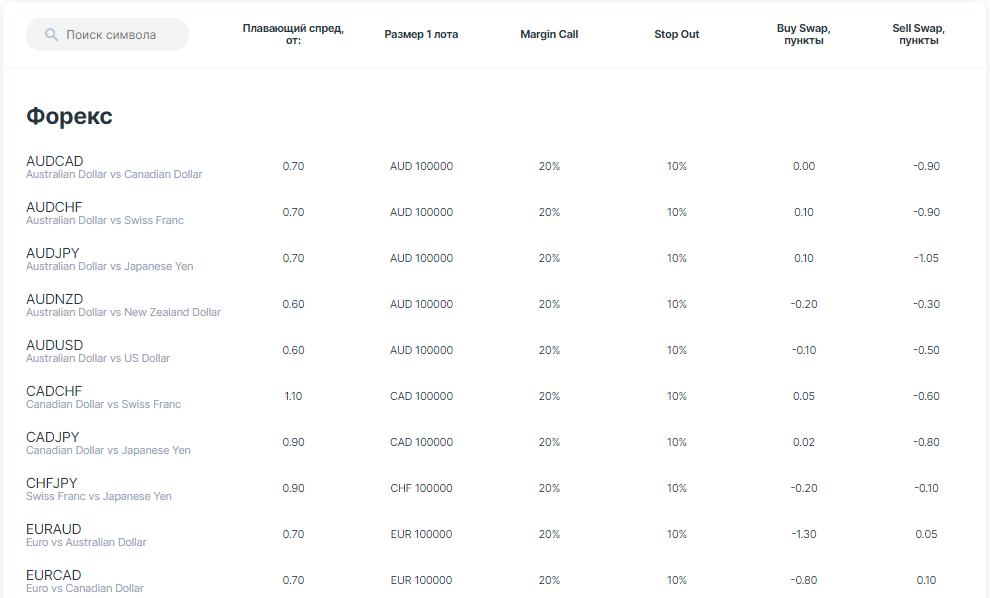Select the AUDJPY currency pair

pos(52,253)
